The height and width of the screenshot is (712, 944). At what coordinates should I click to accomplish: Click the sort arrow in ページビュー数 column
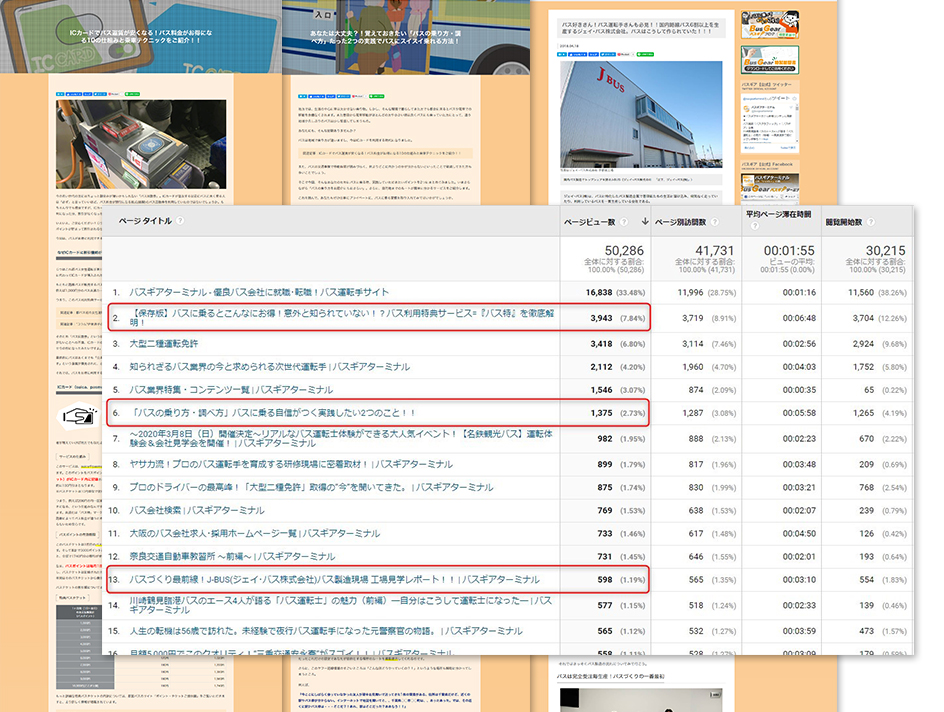(x=643, y=221)
